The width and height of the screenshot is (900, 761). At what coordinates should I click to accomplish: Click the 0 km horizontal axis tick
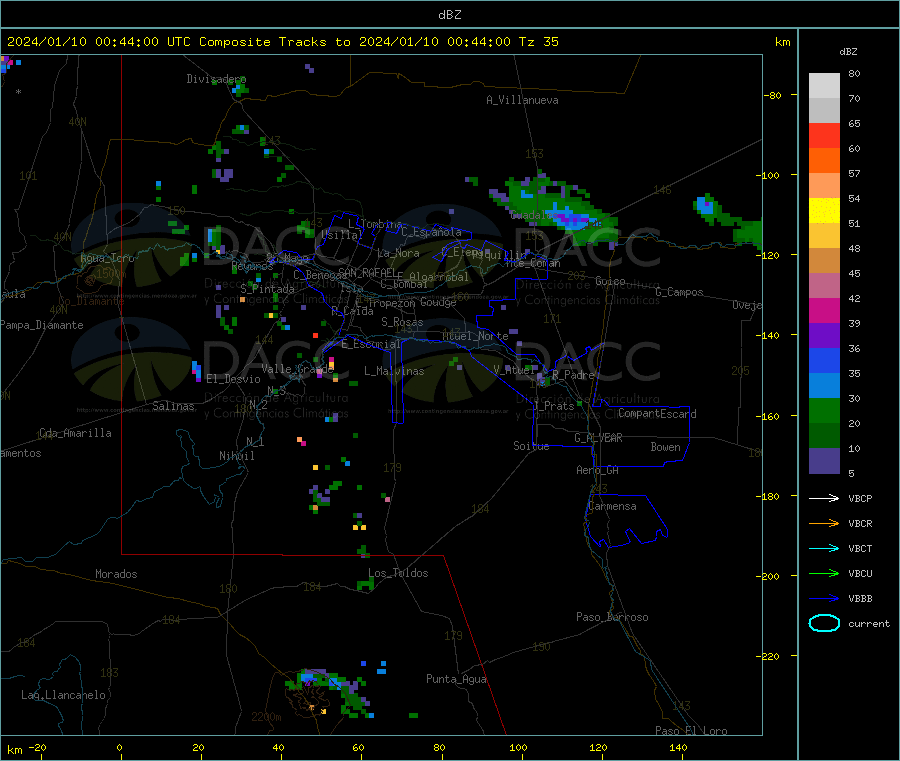pyautogui.click(x=119, y=747)
